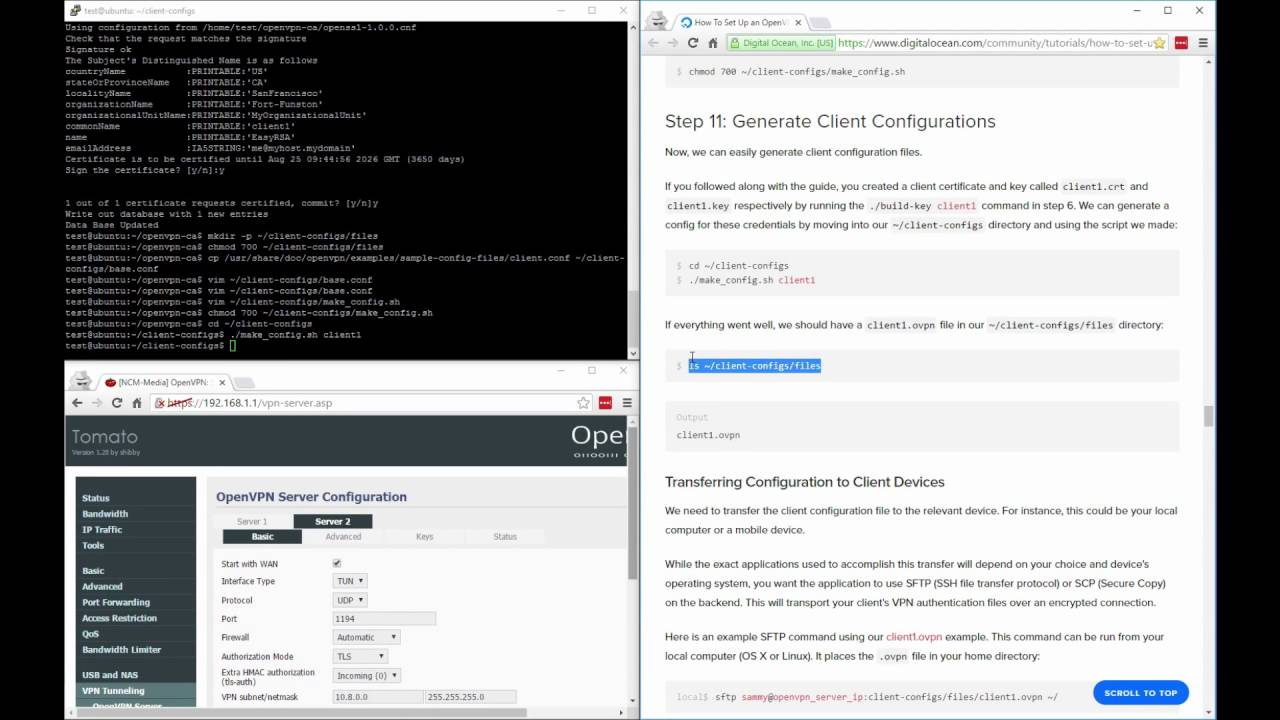Click the SCROLL TO TOP button
The width and height of the screenshot is (1280, 720).
pyautogui.click(x=1141, y=693)
